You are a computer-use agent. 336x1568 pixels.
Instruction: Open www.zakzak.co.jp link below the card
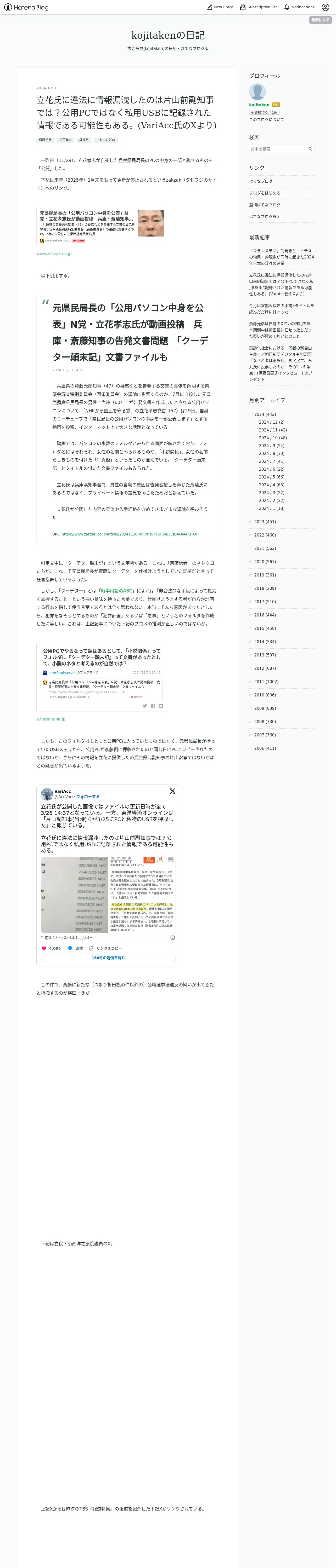tap(54, 253)
